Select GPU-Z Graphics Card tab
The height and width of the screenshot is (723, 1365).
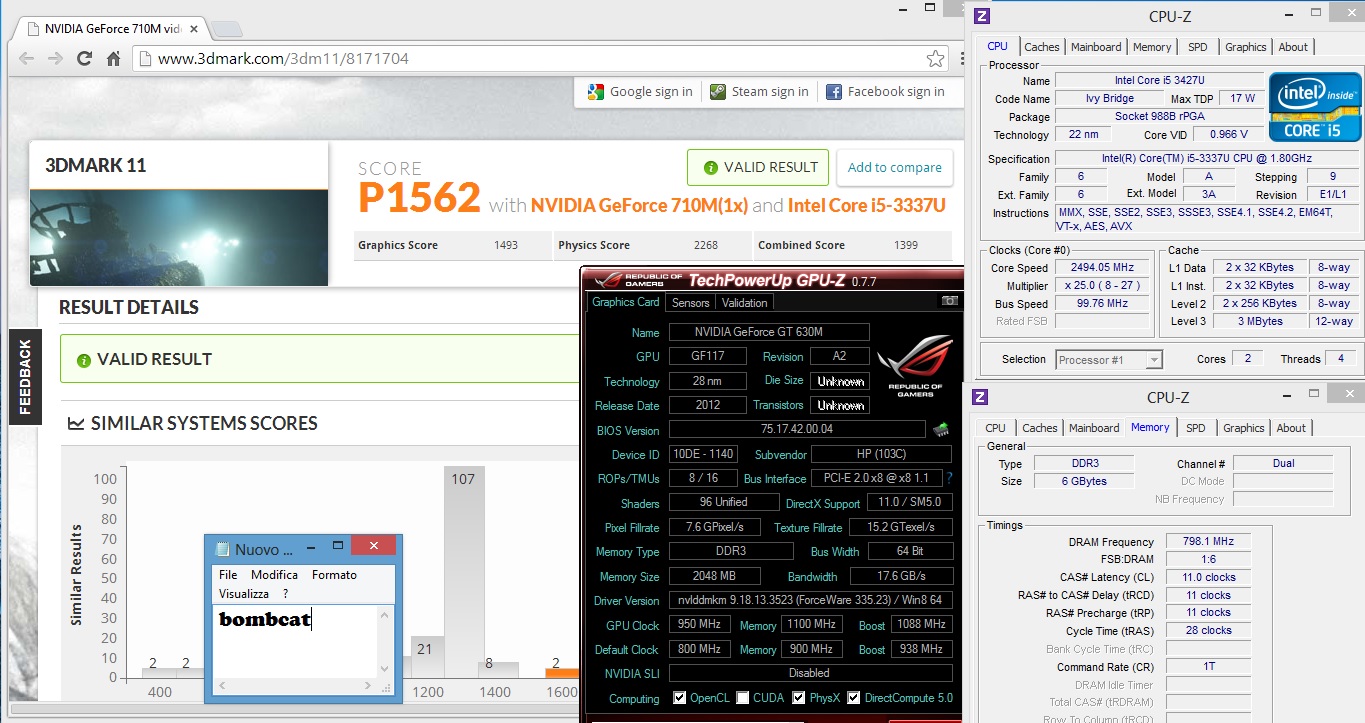[x=626, y=302]
